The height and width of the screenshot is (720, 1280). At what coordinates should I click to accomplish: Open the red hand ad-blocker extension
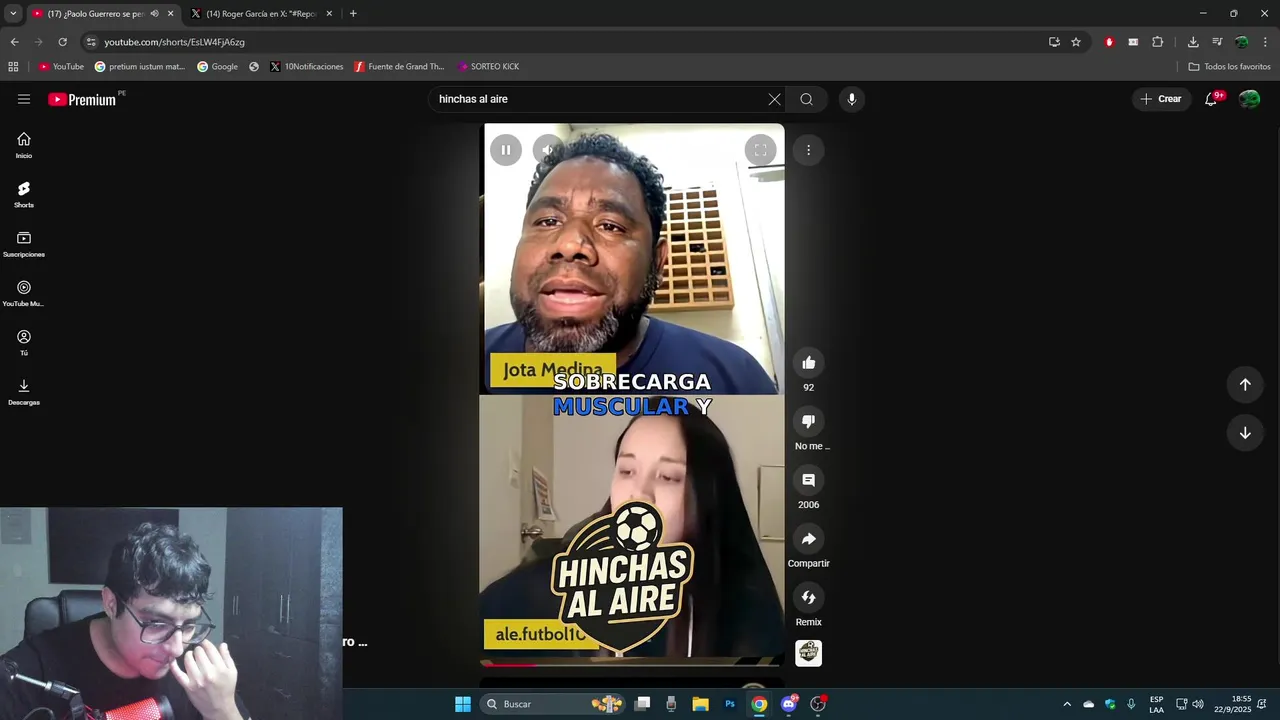(1109, 42)
